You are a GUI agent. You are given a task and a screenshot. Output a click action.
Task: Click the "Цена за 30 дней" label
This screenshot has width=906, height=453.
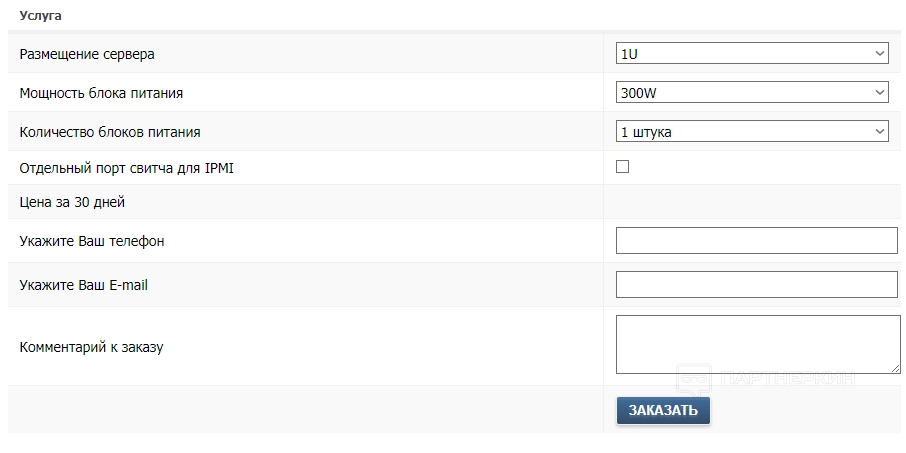pos(72,202)
